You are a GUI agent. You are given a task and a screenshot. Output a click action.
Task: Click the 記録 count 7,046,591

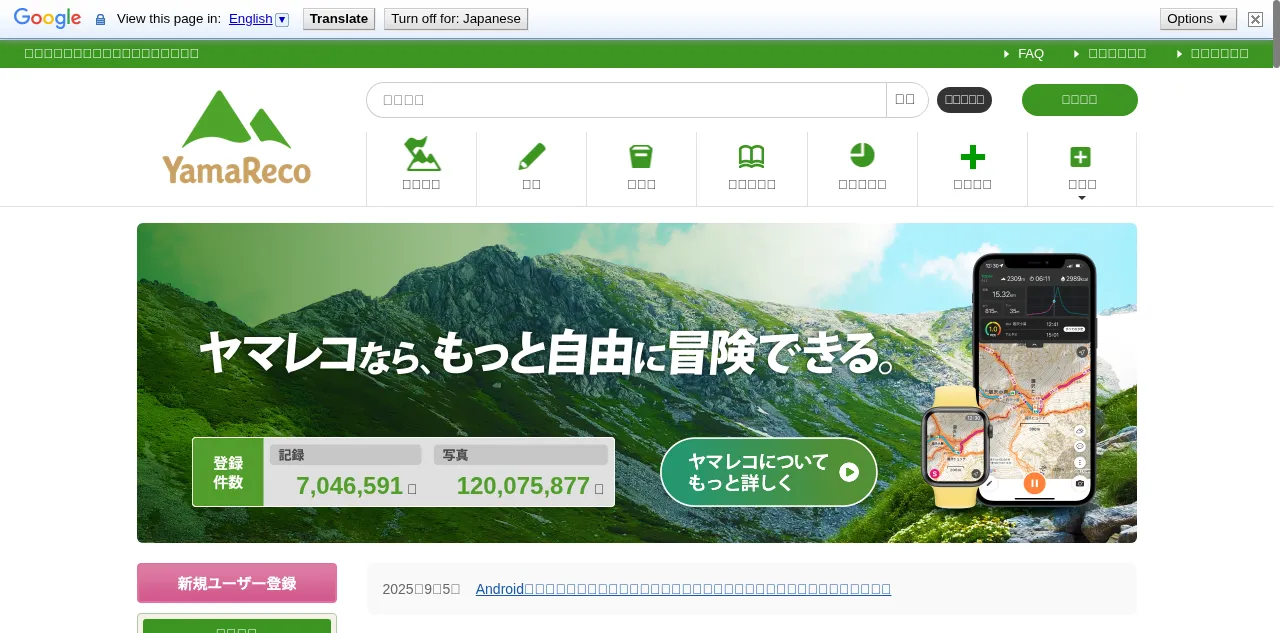click(x=350, y=486)
